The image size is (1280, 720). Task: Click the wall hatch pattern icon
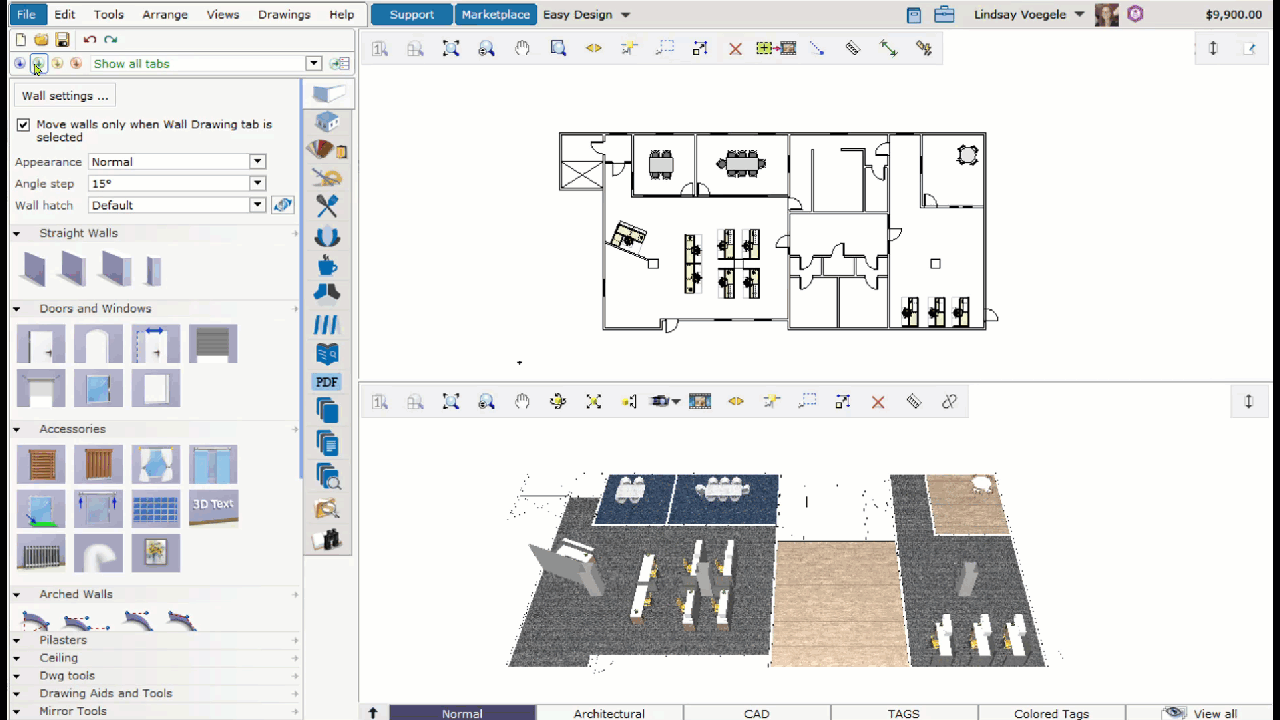283,205
